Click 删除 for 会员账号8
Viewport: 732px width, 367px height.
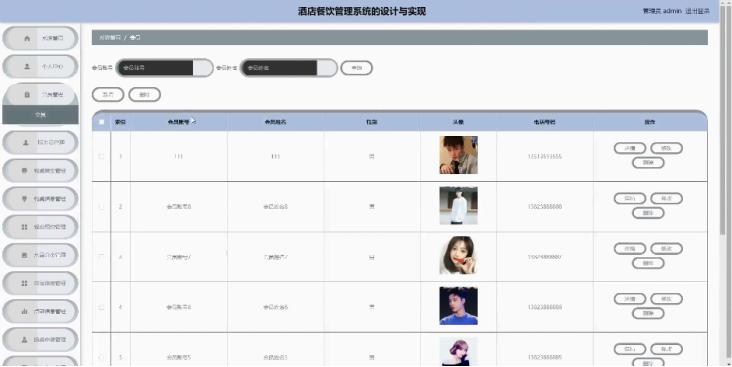point(648,213)
